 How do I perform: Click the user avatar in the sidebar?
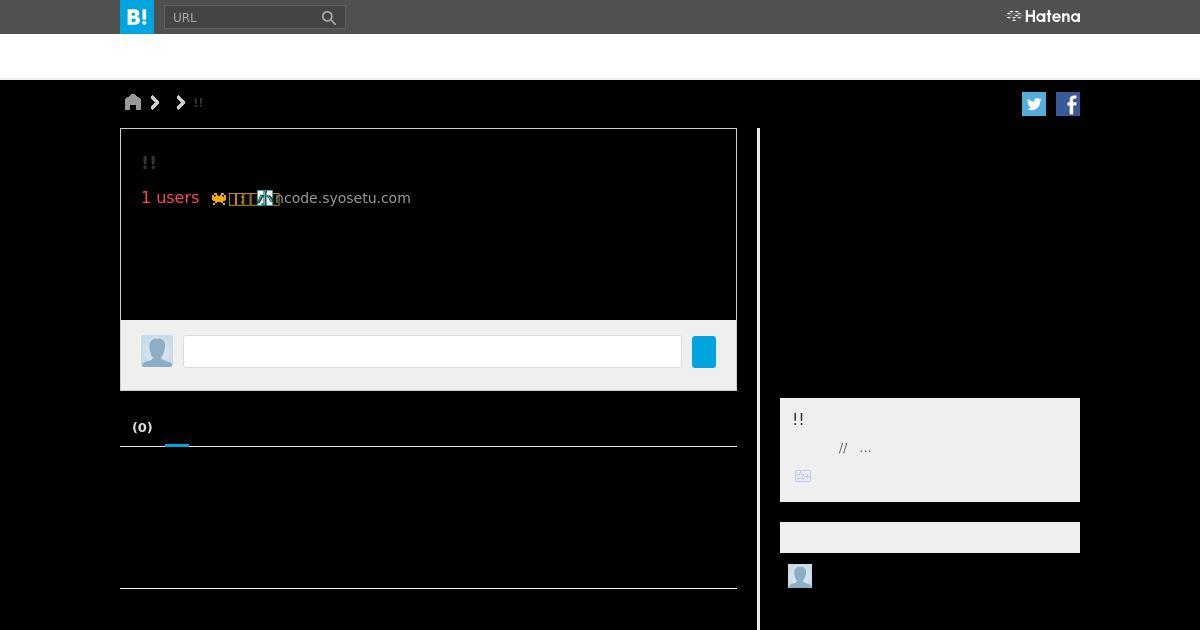point(800,576)
